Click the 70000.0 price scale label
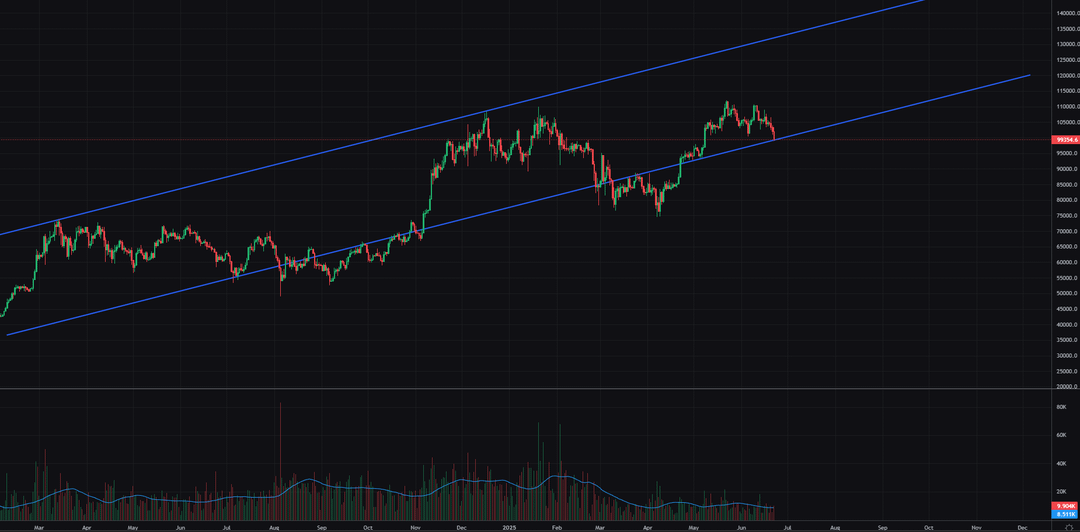This screenshot has width=1080, height=532. [x=1066, y=232]
